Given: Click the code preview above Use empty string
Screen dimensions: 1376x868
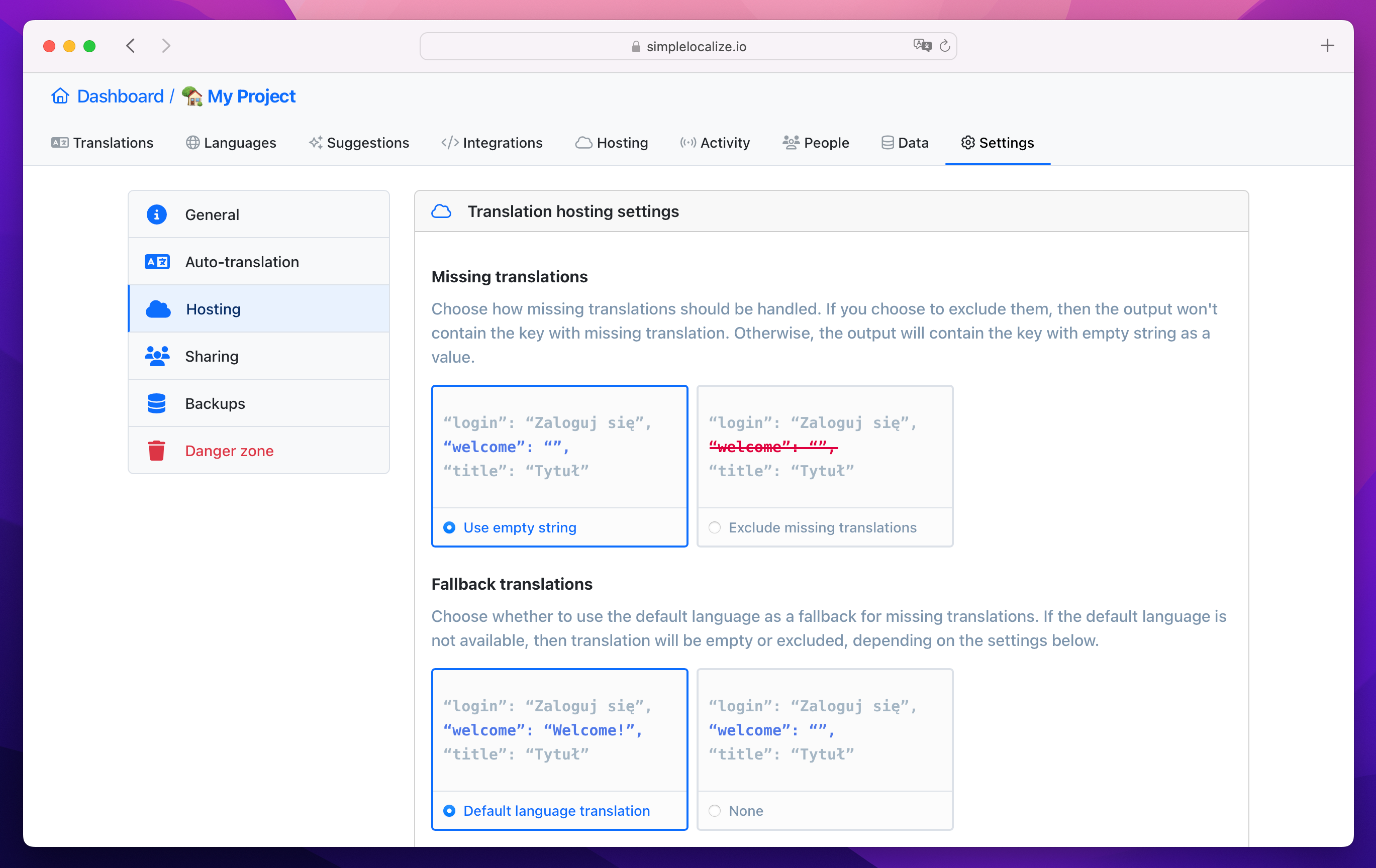Looking at the screenshot, I should tap(559, 447).
